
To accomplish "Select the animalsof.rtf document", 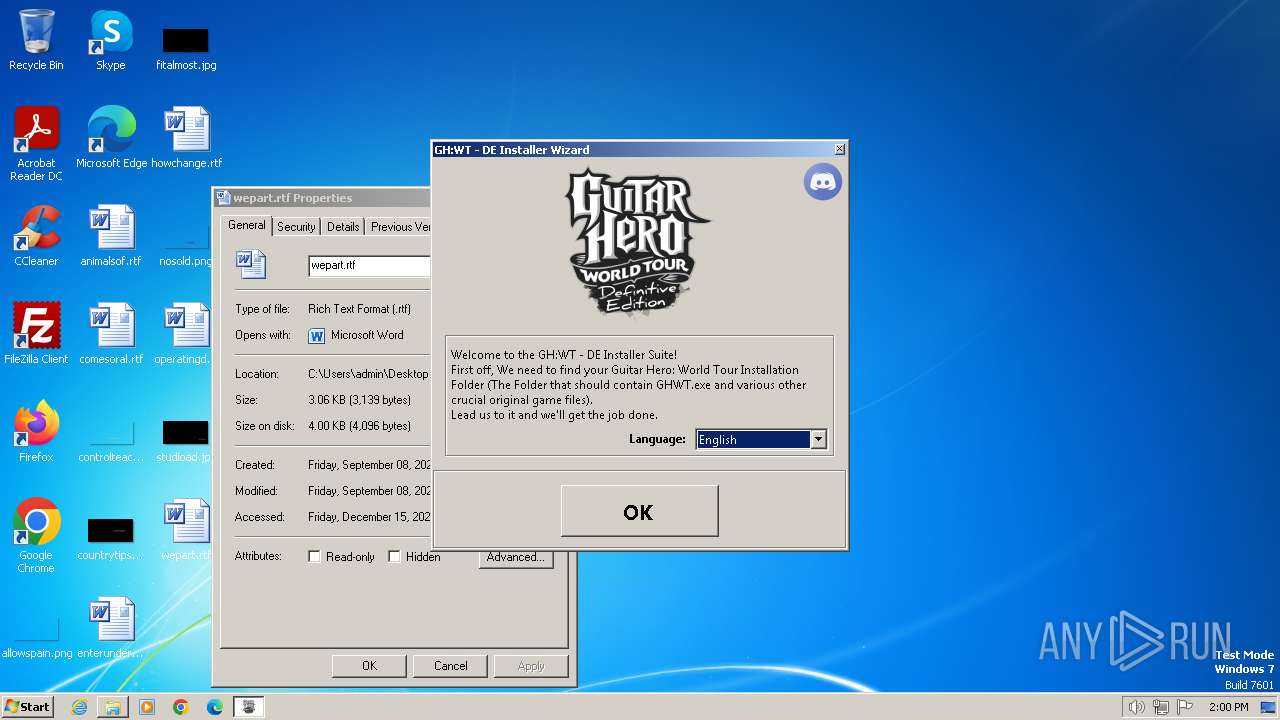I will pos(111,236).
